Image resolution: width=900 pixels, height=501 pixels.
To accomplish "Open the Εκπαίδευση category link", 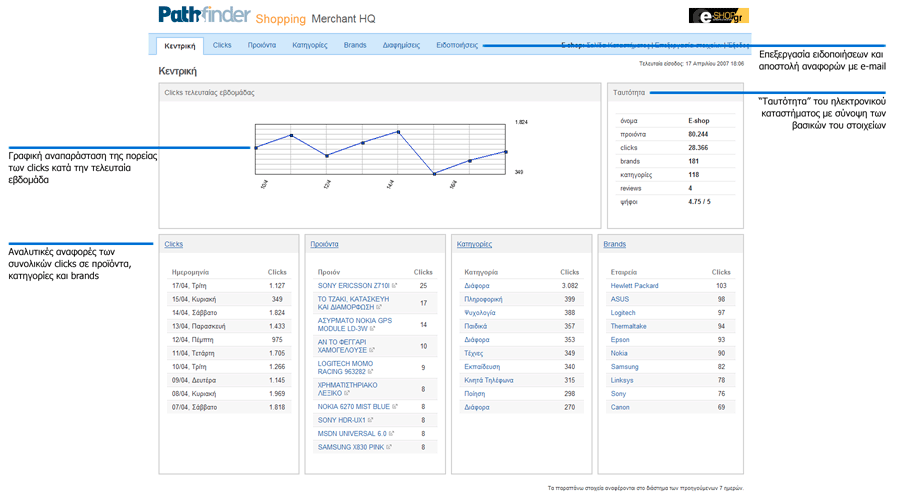I will [482, 366].
